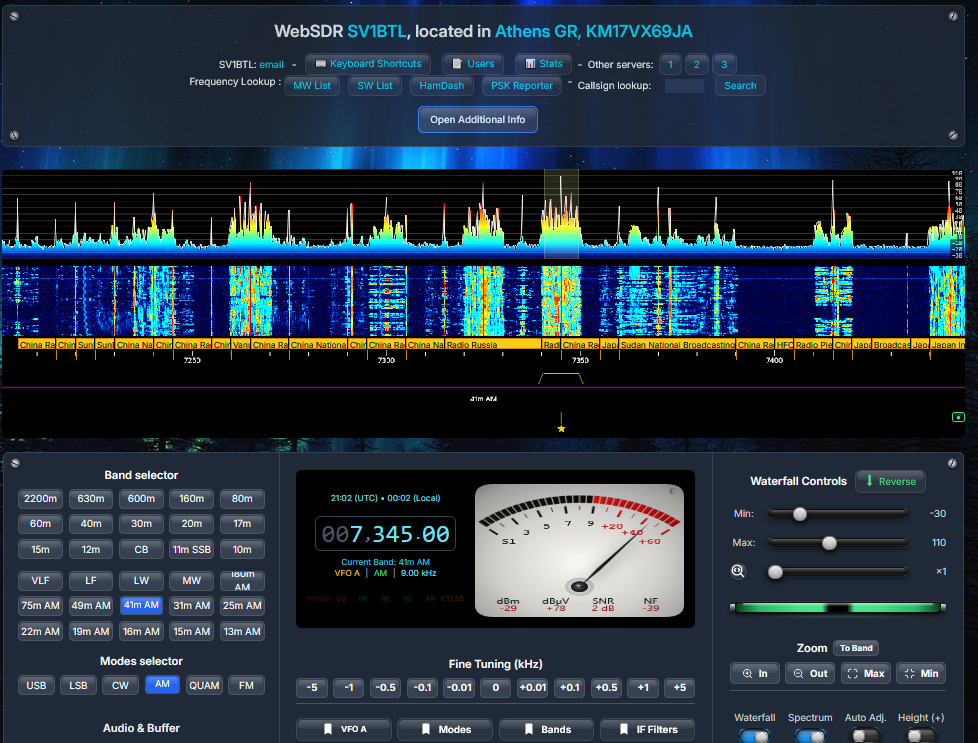Click the 7,345.00 frequency display

point(385,534)
